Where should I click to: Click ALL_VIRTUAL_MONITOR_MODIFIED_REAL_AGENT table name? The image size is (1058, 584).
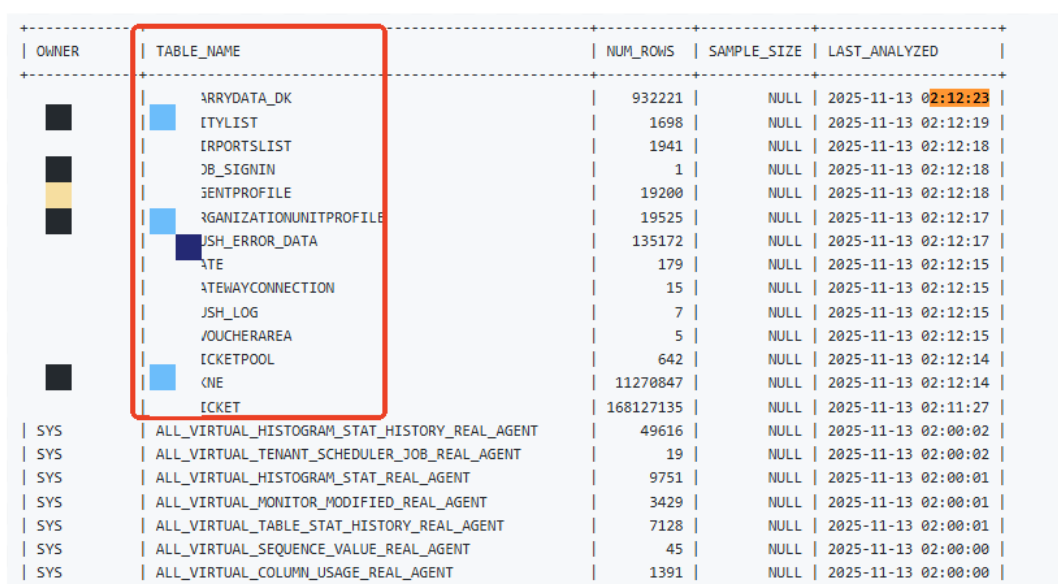[321, 502]
